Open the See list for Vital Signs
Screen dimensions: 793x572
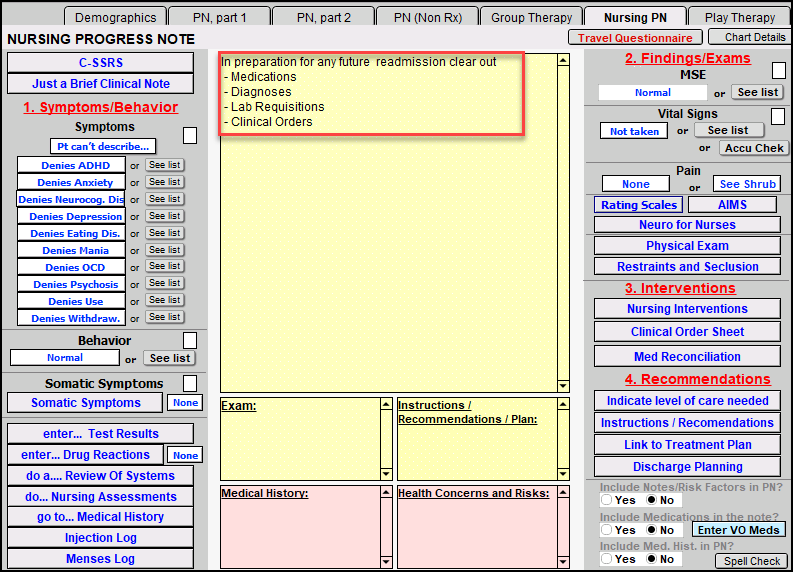tap(727, 130)
